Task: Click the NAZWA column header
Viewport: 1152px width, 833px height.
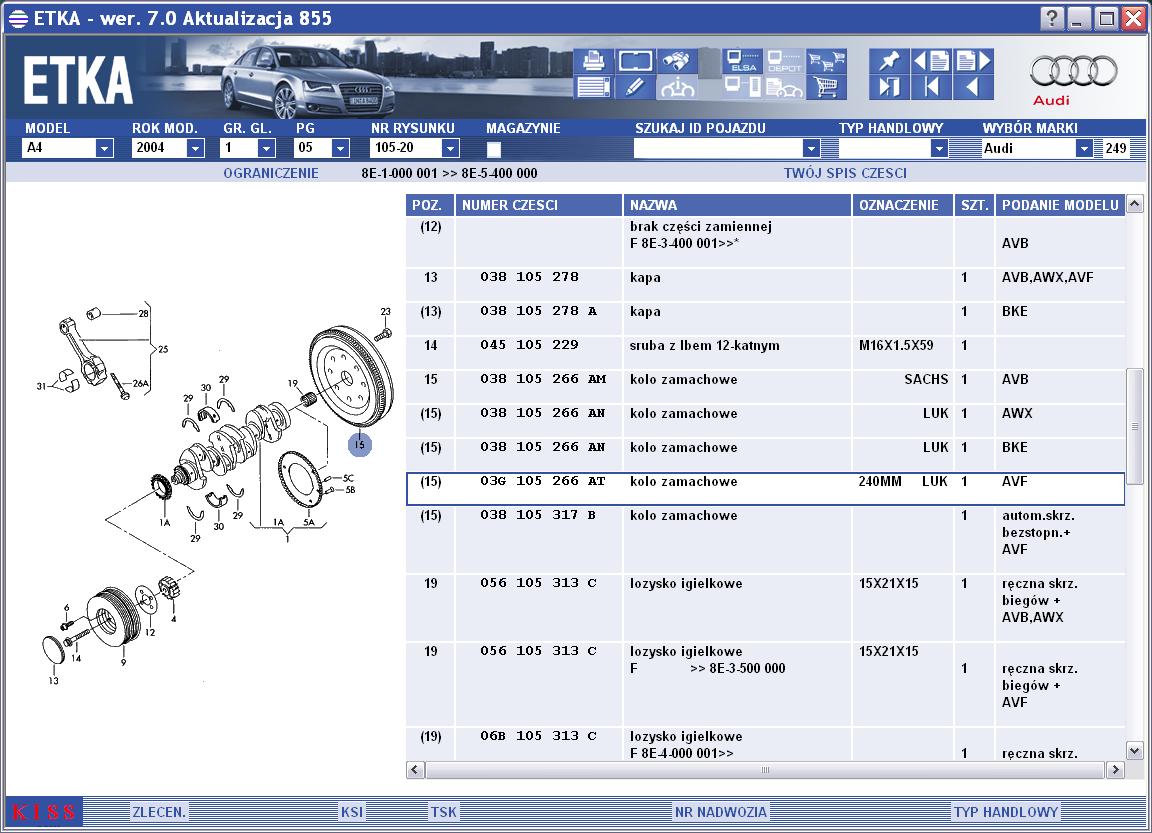Action: (x=737, y=205)
